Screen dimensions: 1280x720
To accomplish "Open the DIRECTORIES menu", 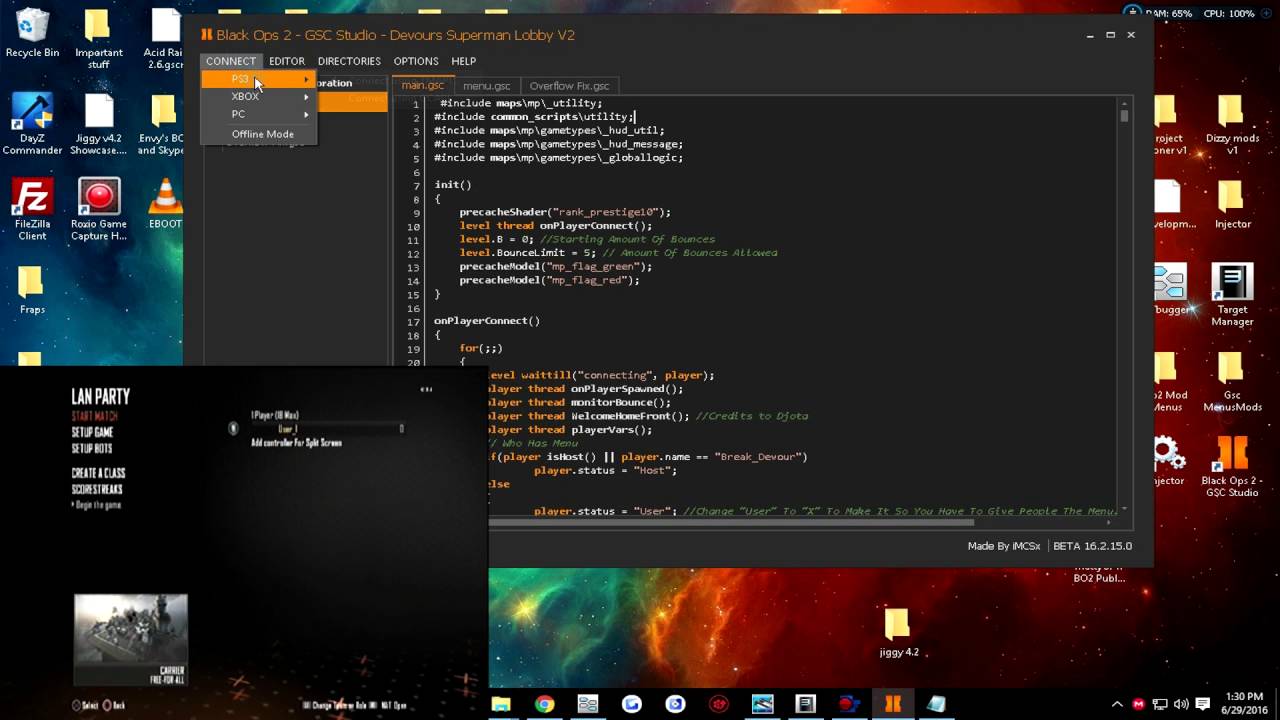I will click(349, 61).
